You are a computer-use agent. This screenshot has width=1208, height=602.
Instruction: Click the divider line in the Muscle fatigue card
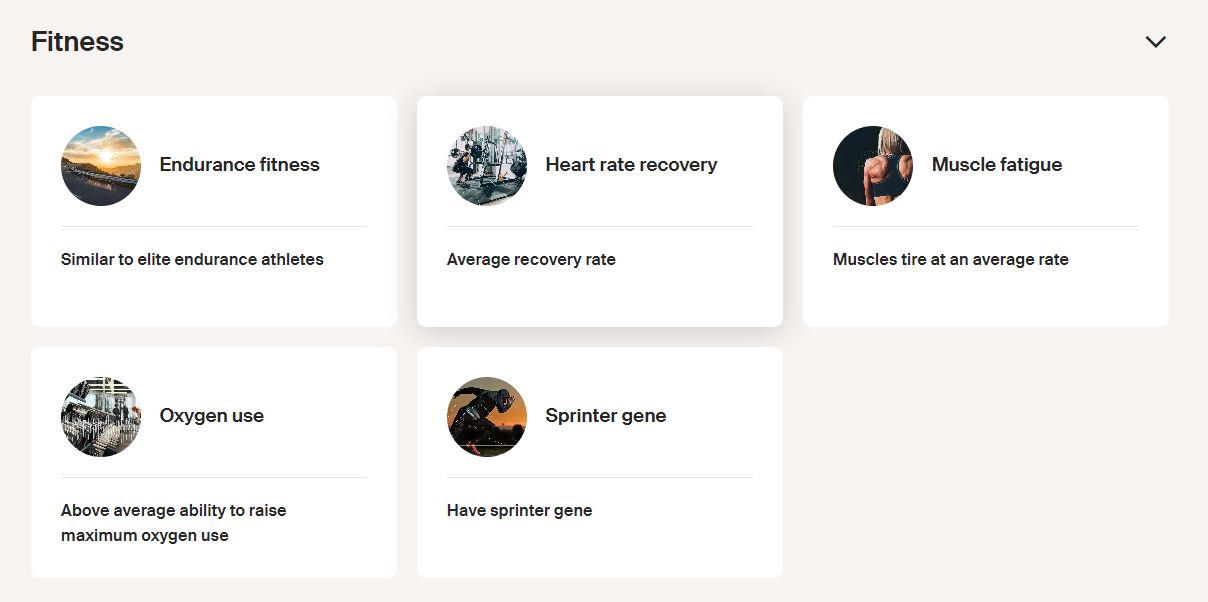[x=986, y=227]
